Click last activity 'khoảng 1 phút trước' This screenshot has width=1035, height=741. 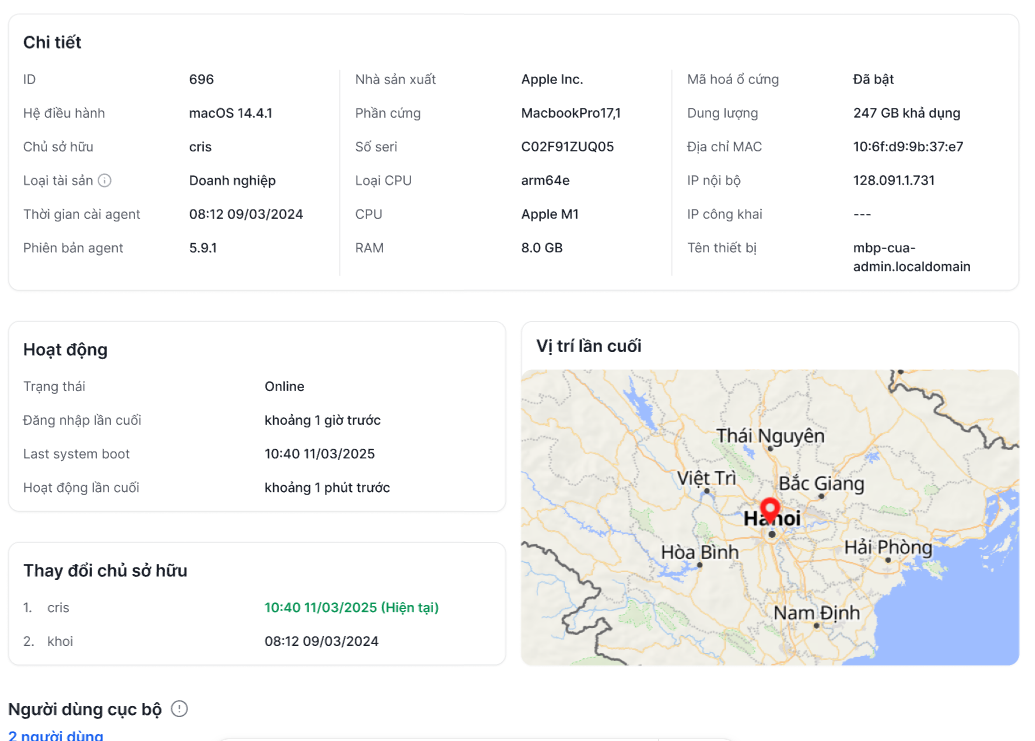coord(327,488)
